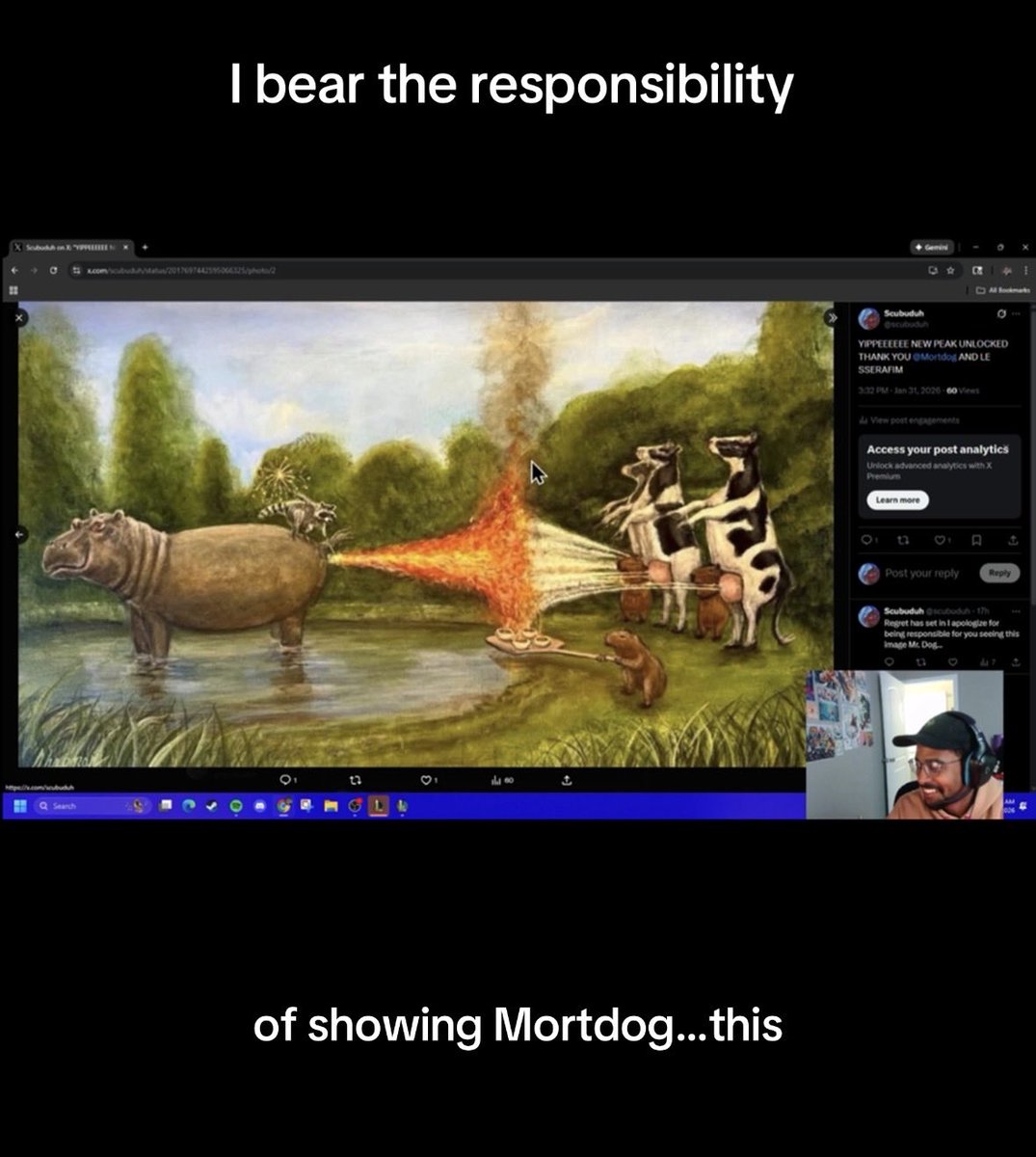Click the repost icon below the photo
This screenshot has width=1036, height=1157.
tap(356, 779)
